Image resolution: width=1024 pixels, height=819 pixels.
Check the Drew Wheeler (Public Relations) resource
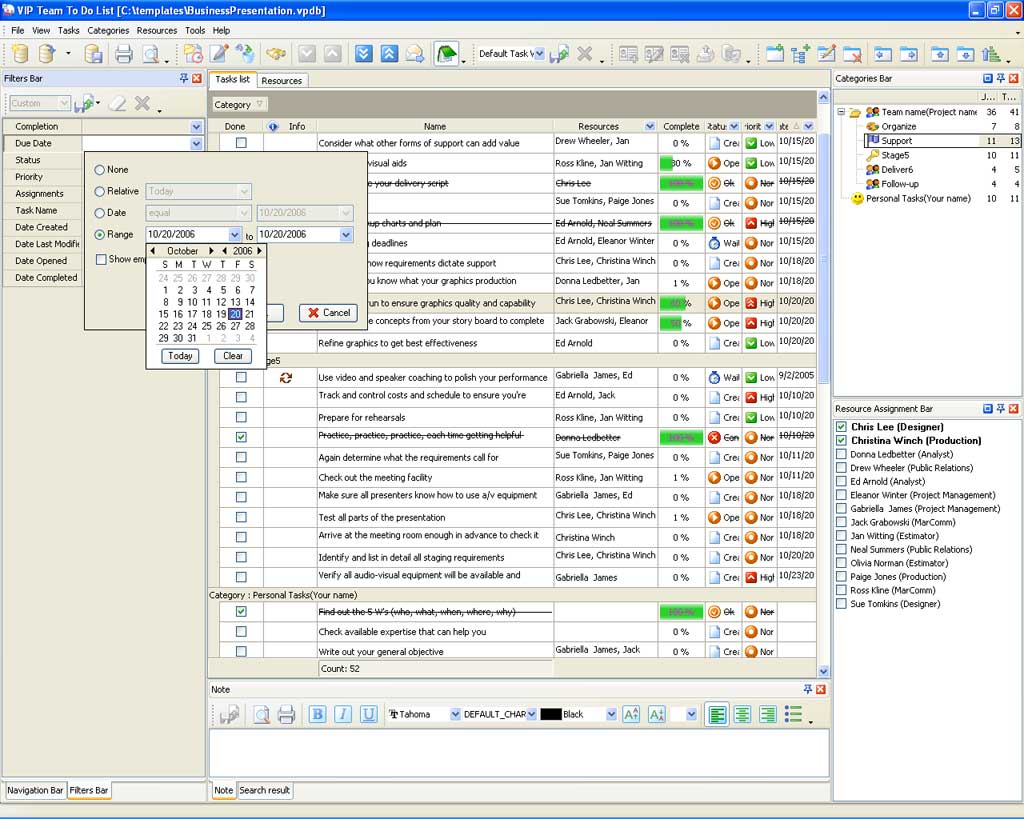842,468
